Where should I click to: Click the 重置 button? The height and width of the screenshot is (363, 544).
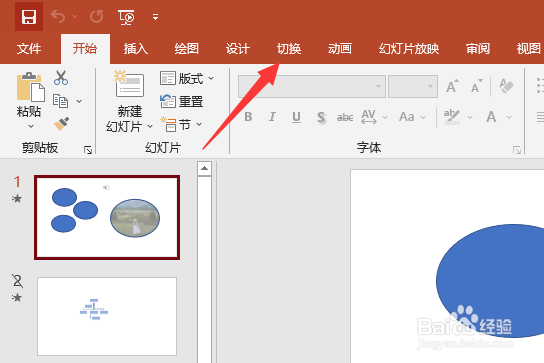point(182,101)
